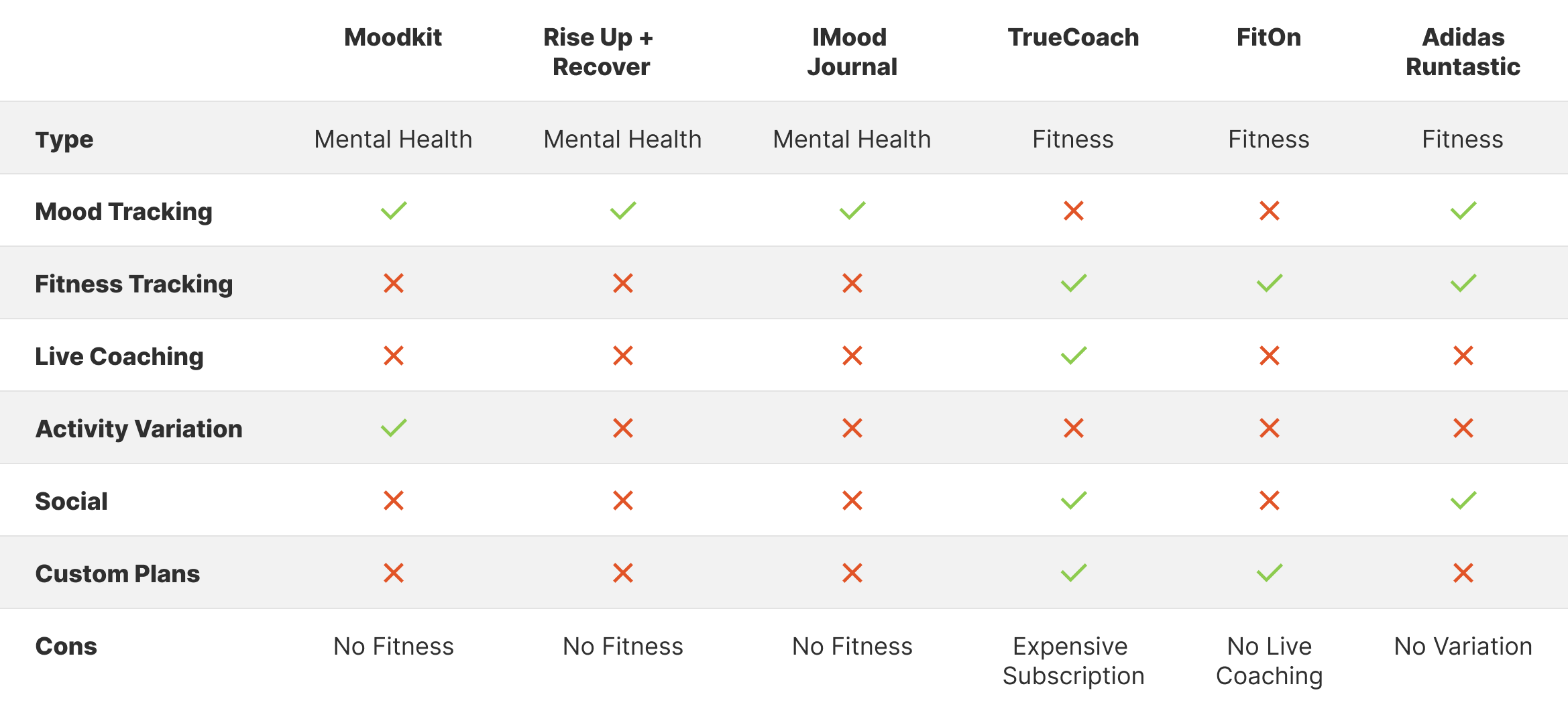The height and width of the screenshot is (711, 1568).
Task: Click the Activity Variation row label
Action: tap(139, 429)
